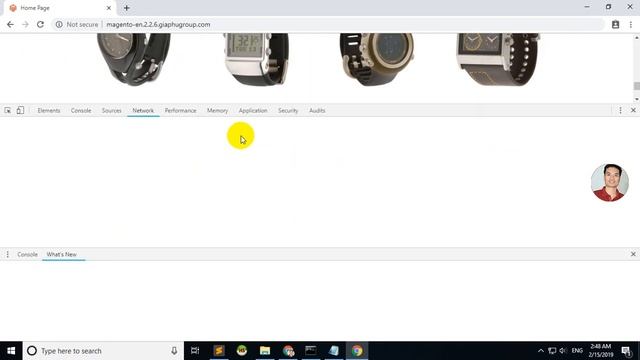Click the page scrollbar up arrow
This screenshot has height=360, width=640.
click(636, 38)
